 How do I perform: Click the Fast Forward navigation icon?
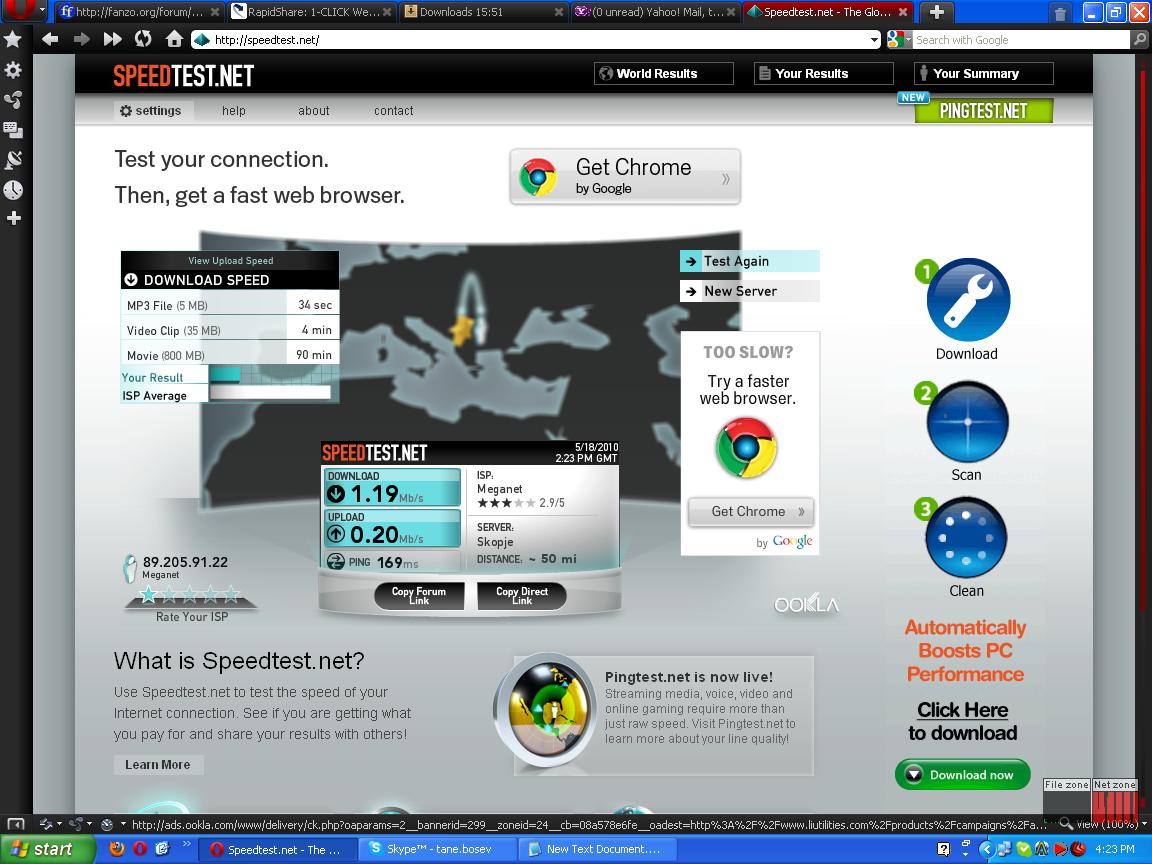pos(112,39)
